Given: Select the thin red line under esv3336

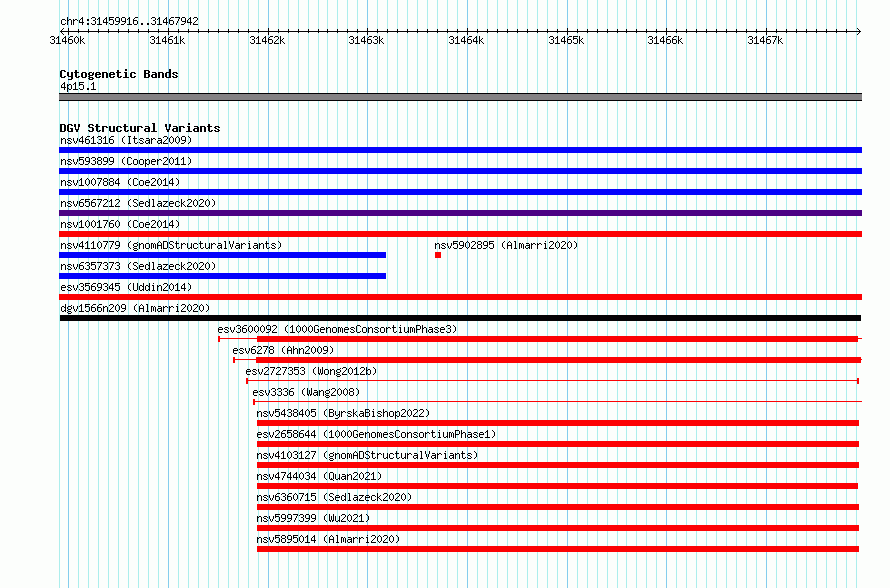Looking at the screenshot, I should [x=557, y=402].
